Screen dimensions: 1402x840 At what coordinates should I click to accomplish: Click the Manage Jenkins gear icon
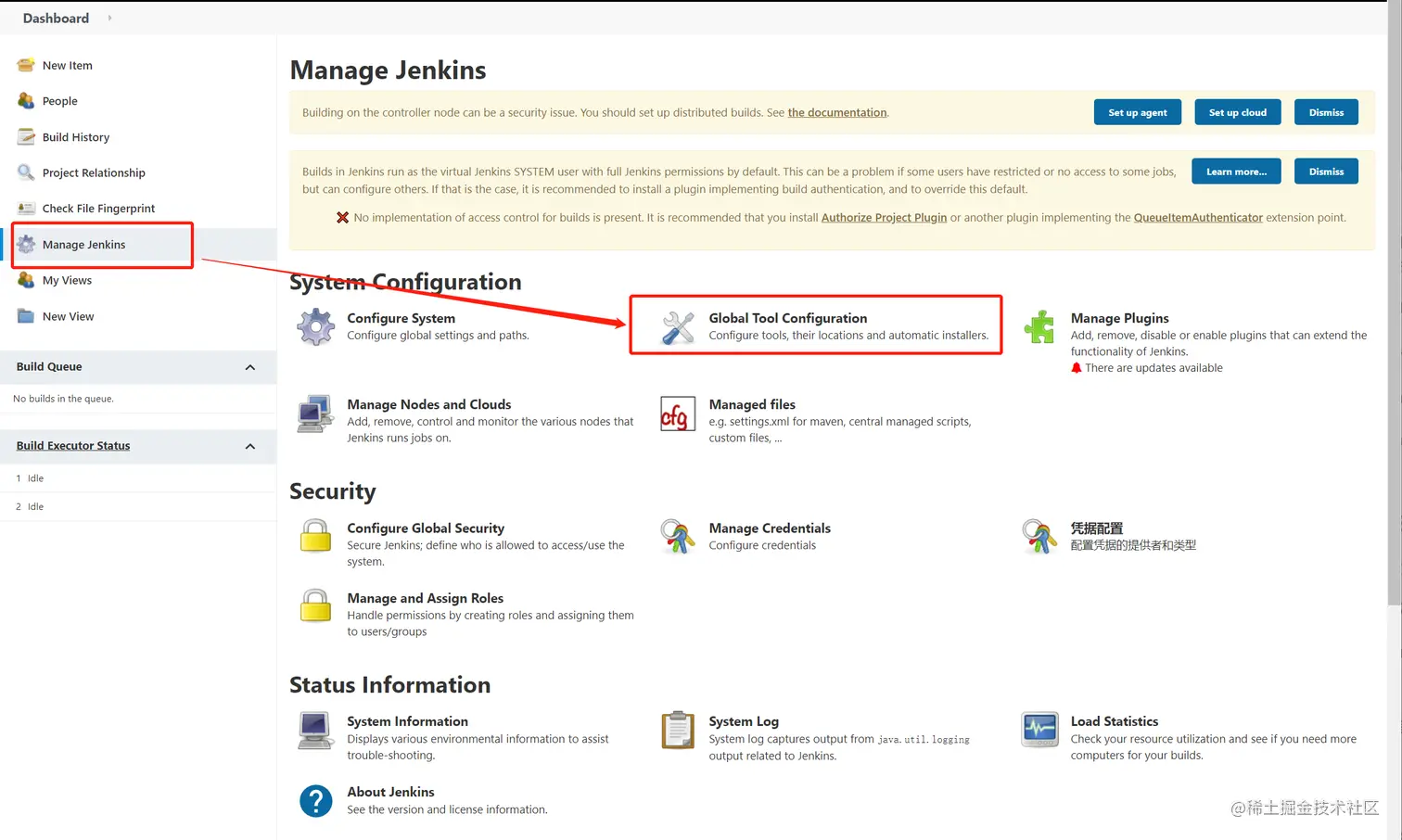coord(26,245)
